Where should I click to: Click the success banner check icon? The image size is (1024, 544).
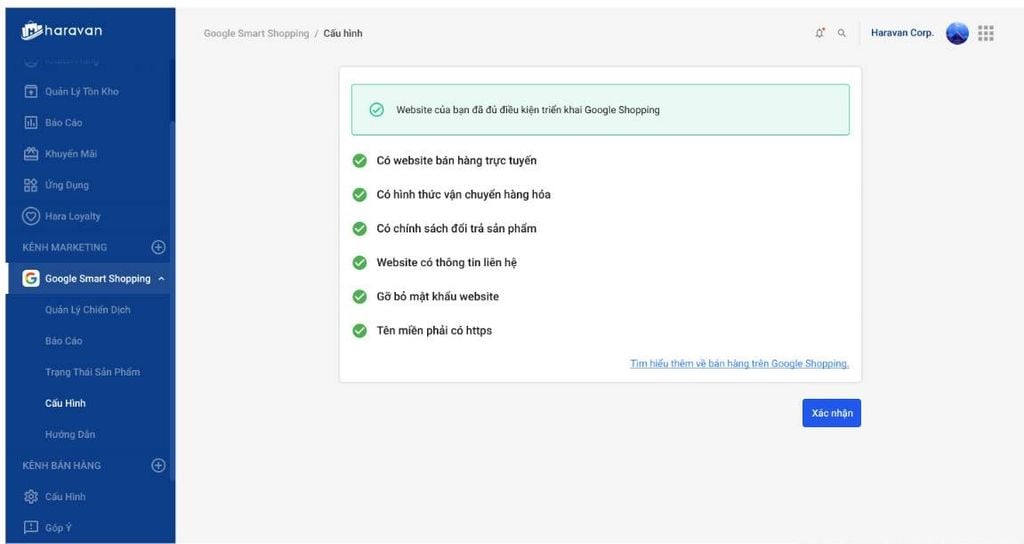tap(376, 110)
